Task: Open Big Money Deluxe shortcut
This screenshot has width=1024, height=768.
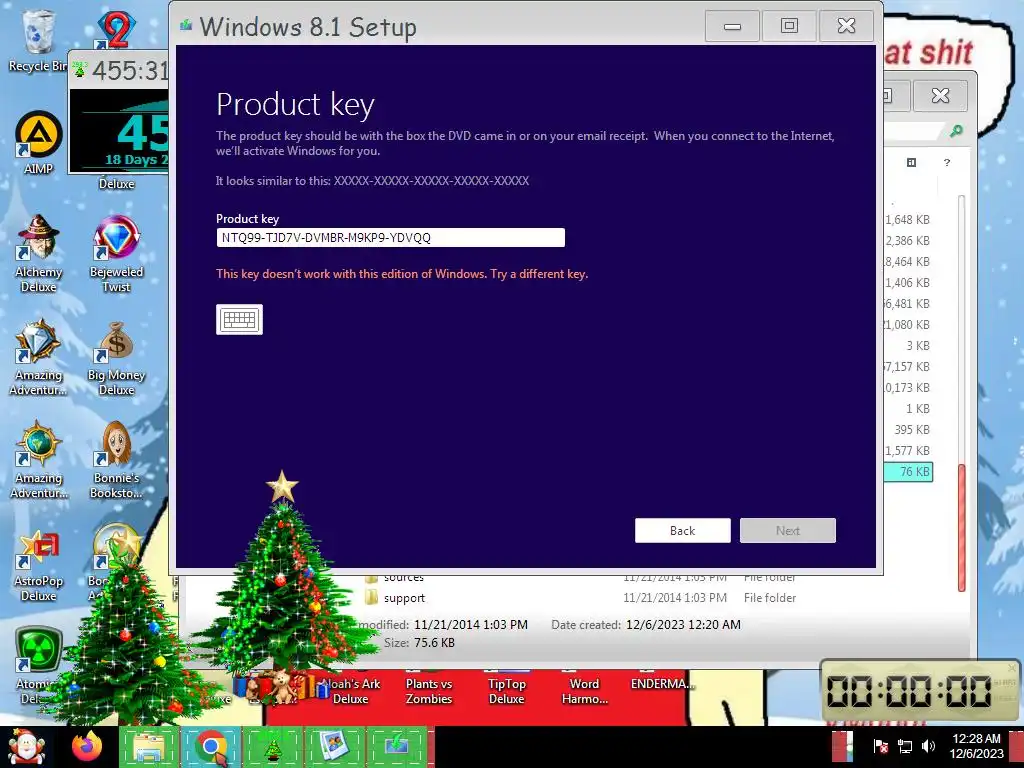Action: click(x=116, y=358)
